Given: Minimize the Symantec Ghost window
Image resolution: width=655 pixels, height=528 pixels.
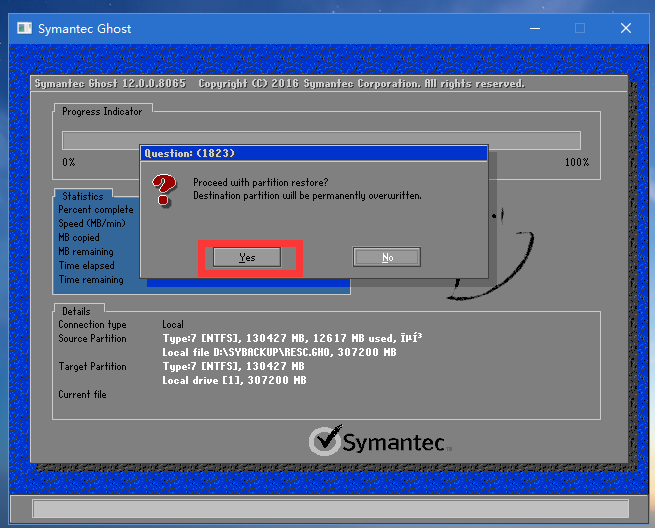Looking at the screenshot, I should pyautogui.click(x=535, y=28).
